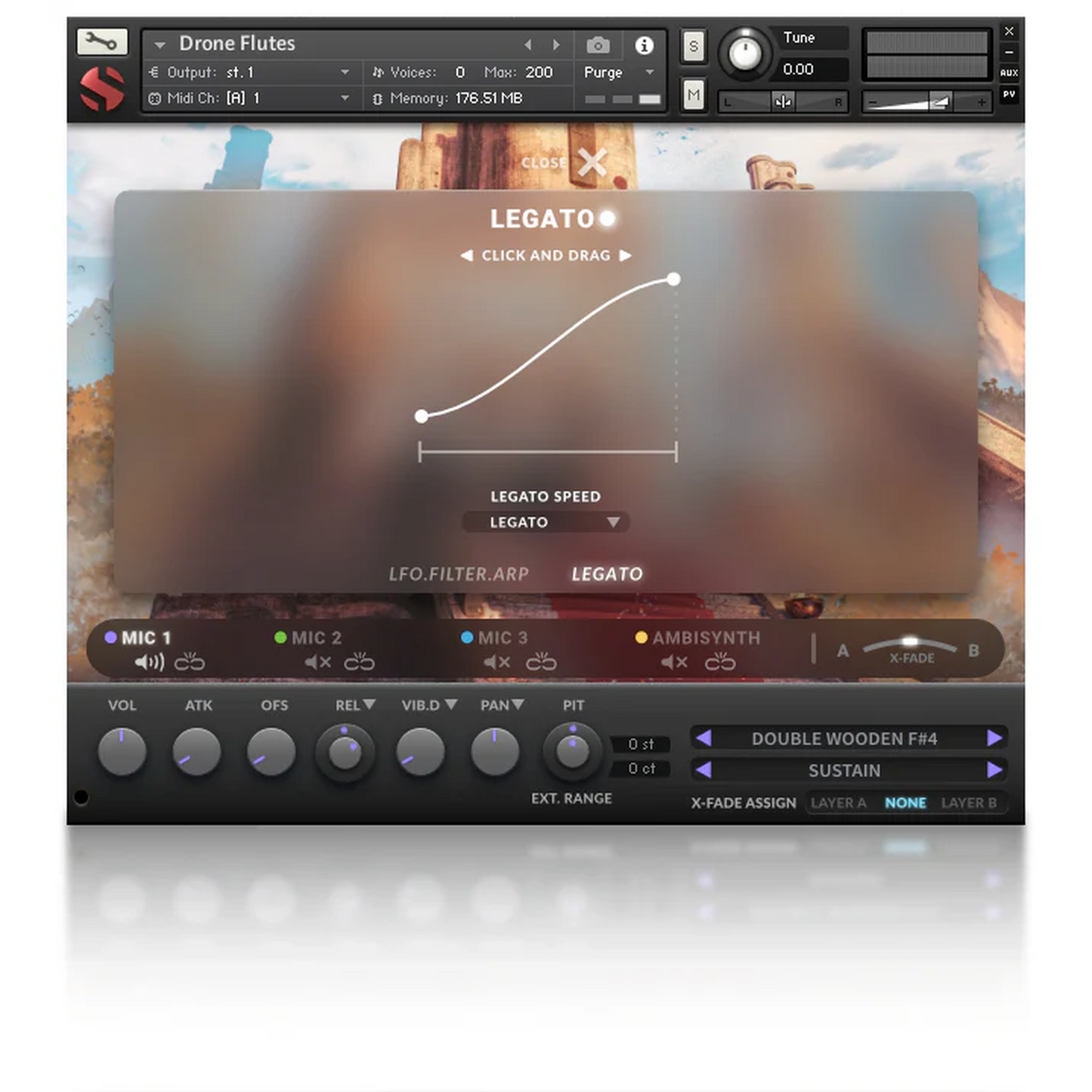
Task: Close the Legato panel
Action: click(x=592, y=162)
